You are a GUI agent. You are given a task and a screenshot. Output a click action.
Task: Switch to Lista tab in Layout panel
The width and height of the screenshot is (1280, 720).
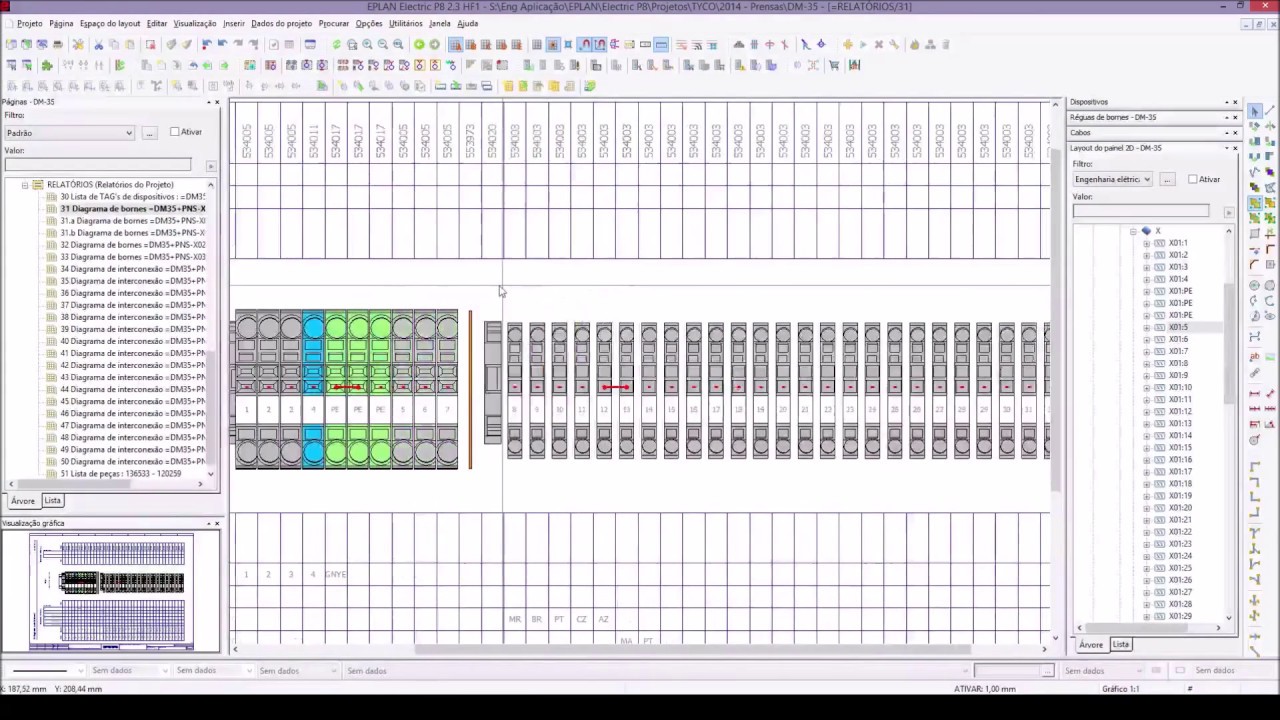point(1120,645)
